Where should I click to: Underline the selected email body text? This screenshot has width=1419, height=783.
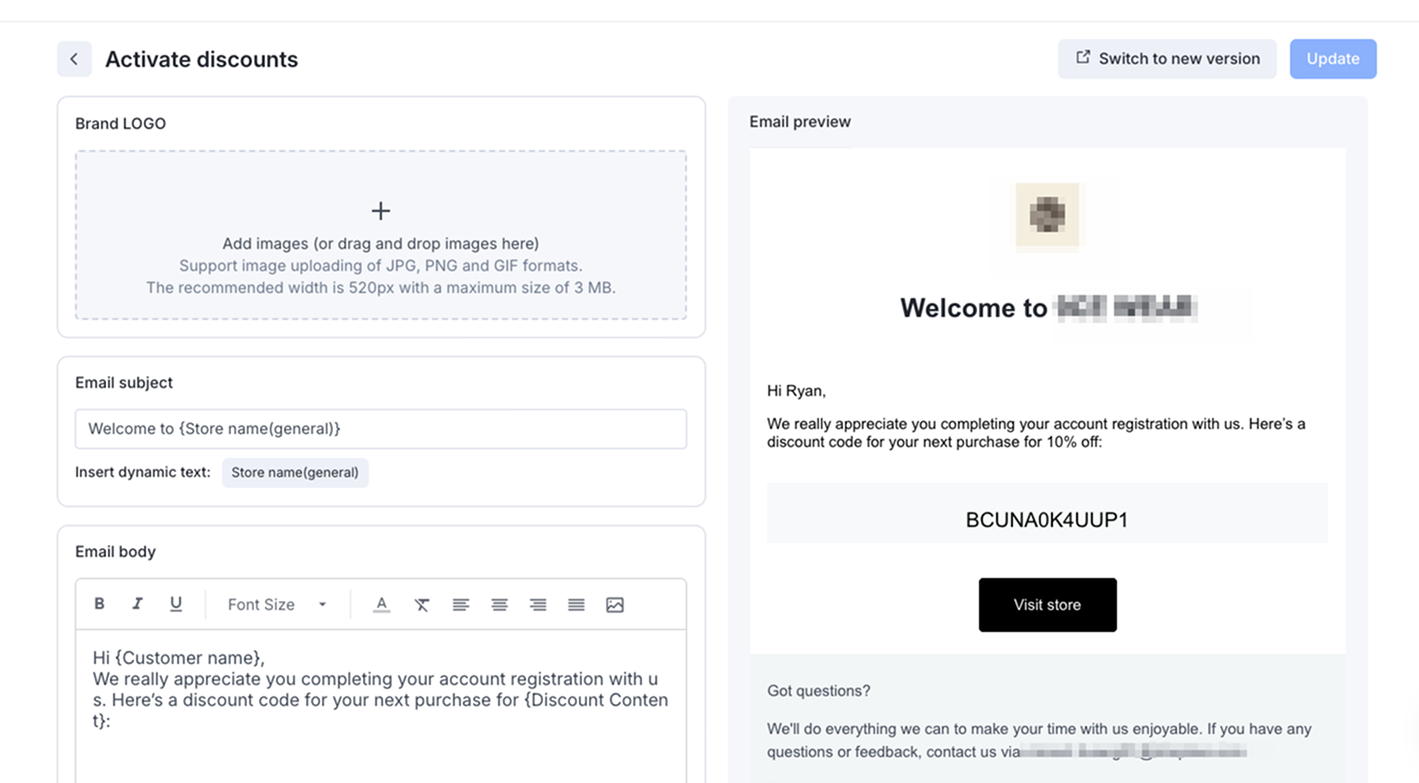[176, 604]
